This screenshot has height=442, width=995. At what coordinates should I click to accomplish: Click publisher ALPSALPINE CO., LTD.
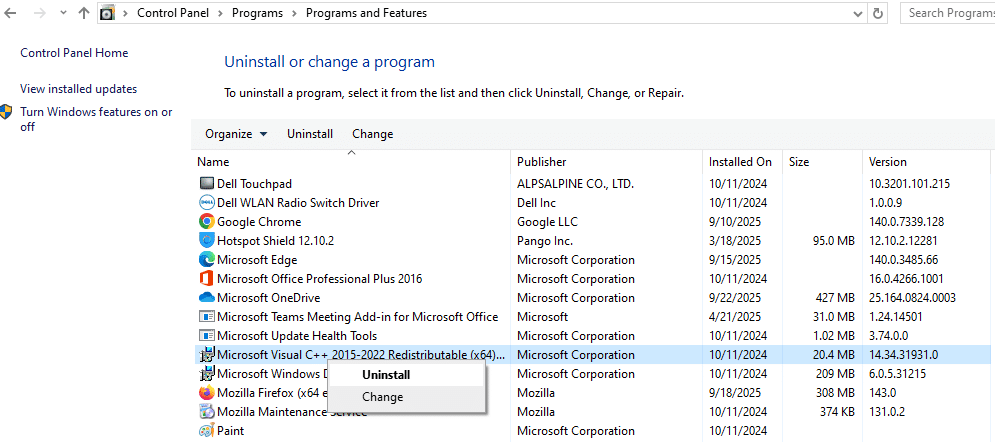click(576, 184)
